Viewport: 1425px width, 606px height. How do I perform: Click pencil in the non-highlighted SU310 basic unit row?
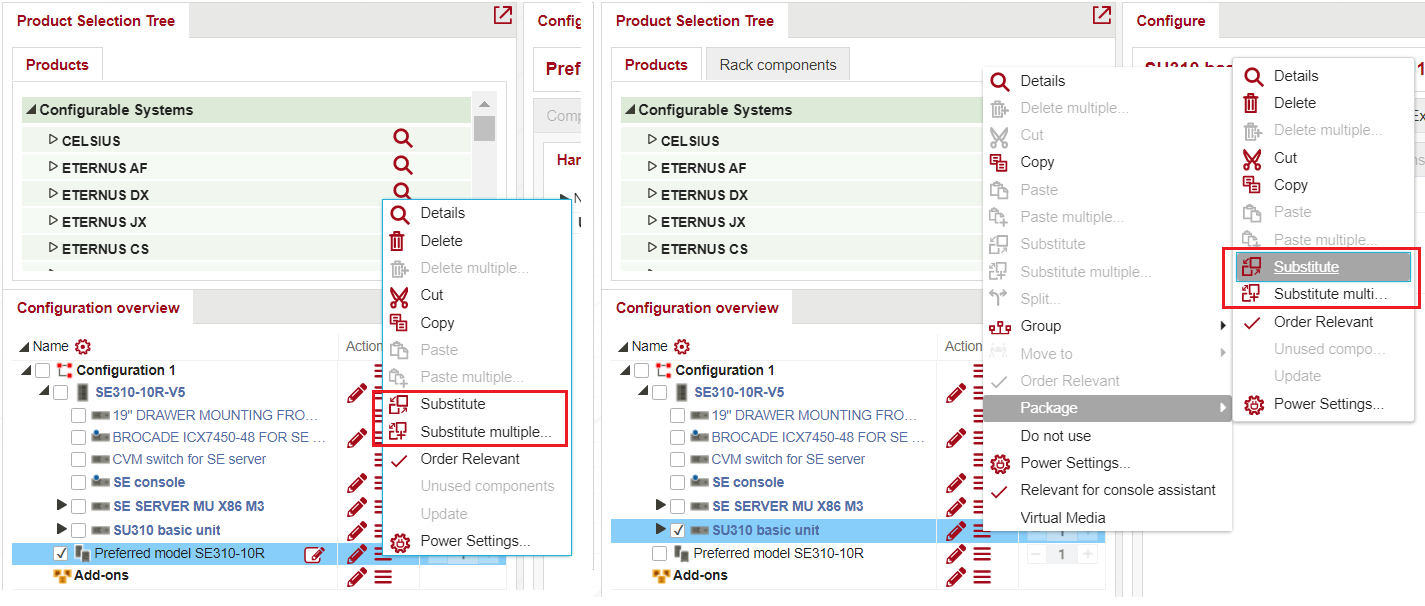(357, 530)
